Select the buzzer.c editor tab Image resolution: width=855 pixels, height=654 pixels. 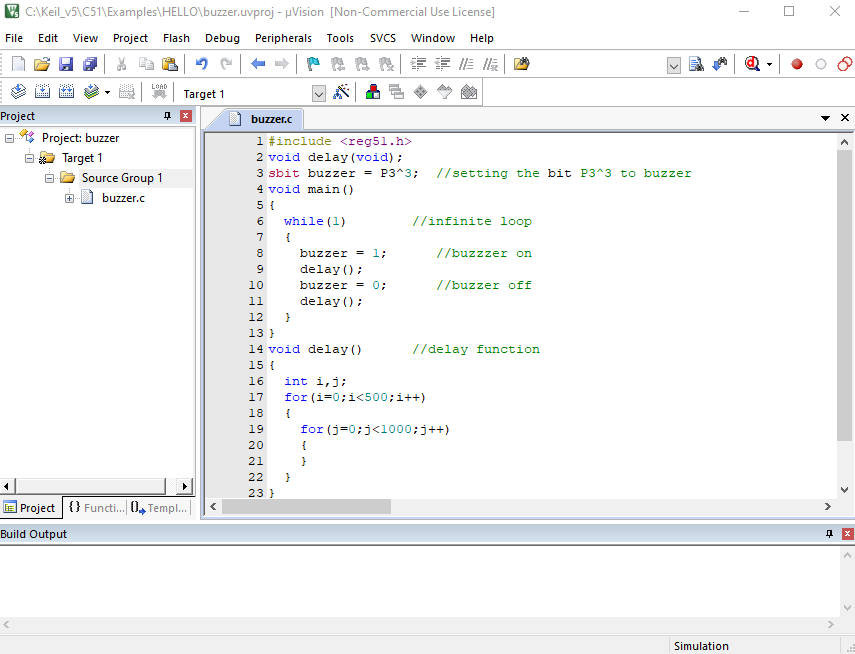pyautogui.click(x=261, y=119)
